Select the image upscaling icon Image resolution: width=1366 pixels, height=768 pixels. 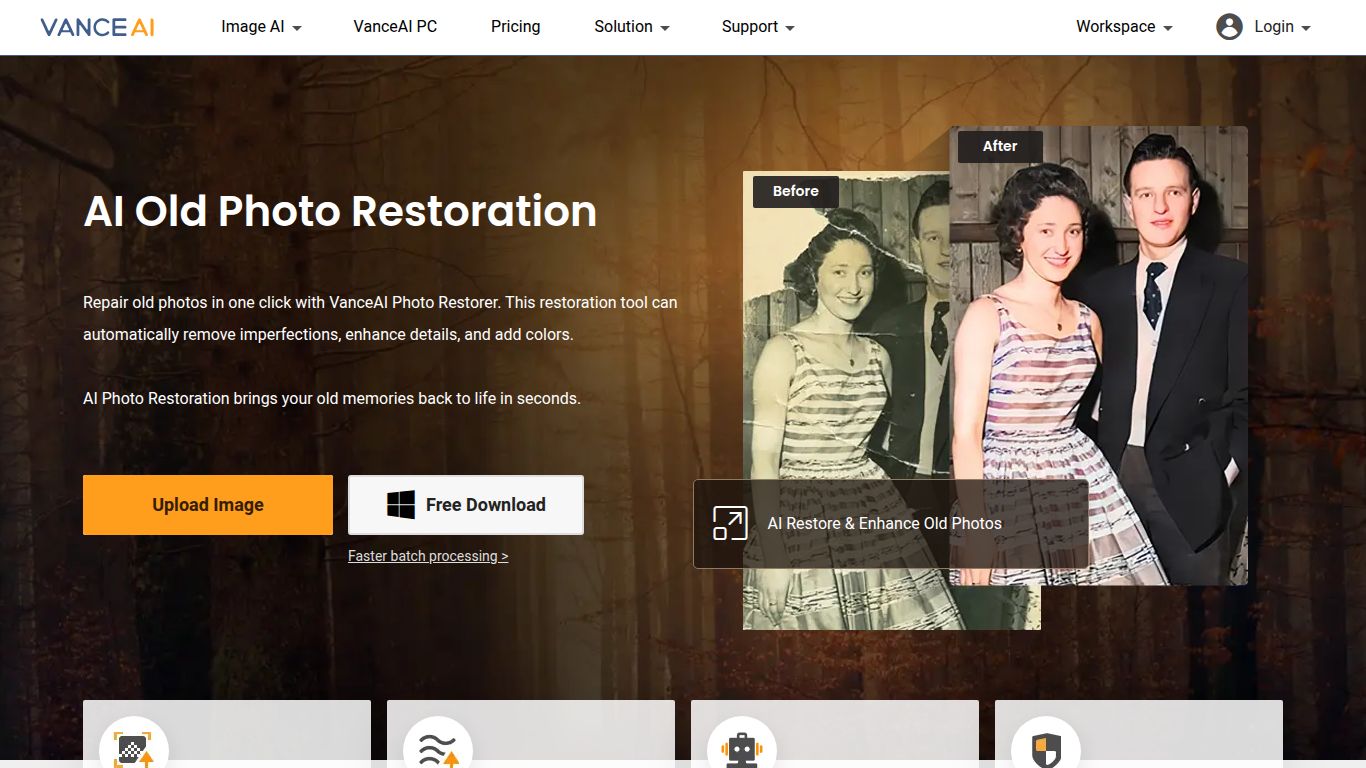135,748
